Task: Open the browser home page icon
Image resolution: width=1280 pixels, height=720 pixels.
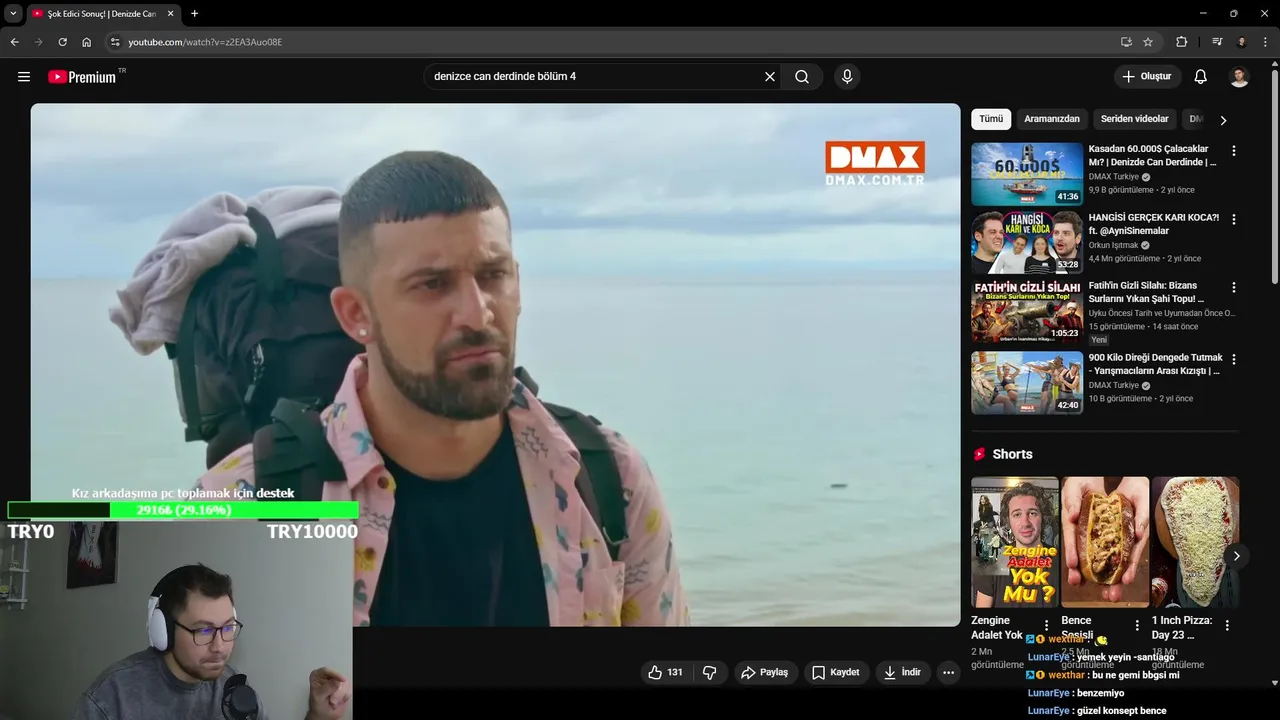Action: [x=86, y=42]
